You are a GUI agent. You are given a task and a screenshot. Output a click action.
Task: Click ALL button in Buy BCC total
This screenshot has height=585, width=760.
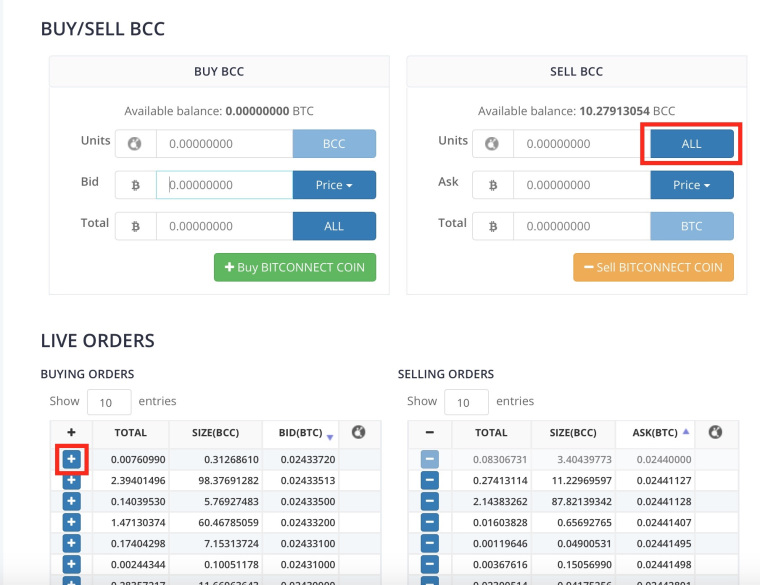click(x=334, y=226)
